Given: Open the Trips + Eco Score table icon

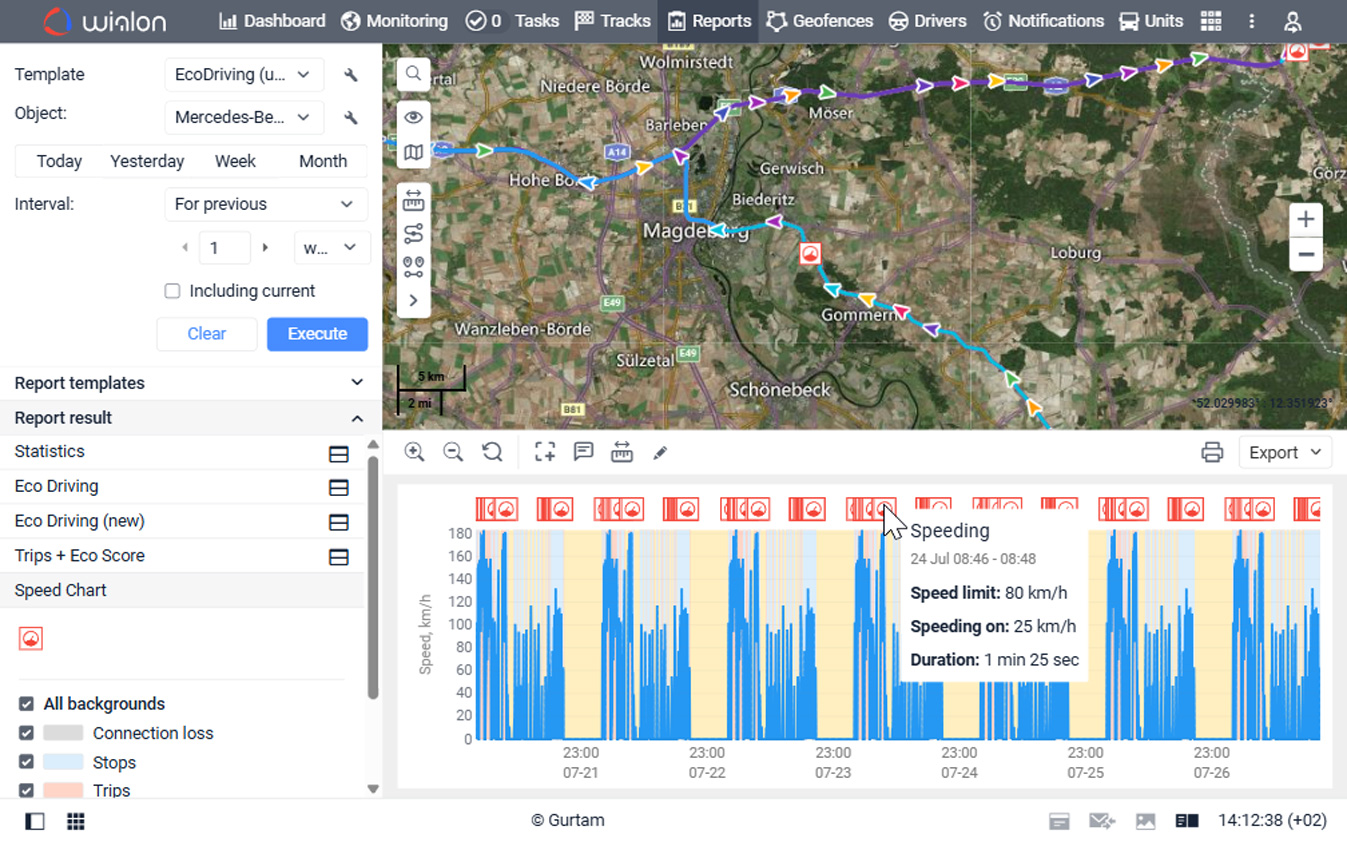Looking at the screenshot, I should tap(339, 557).
